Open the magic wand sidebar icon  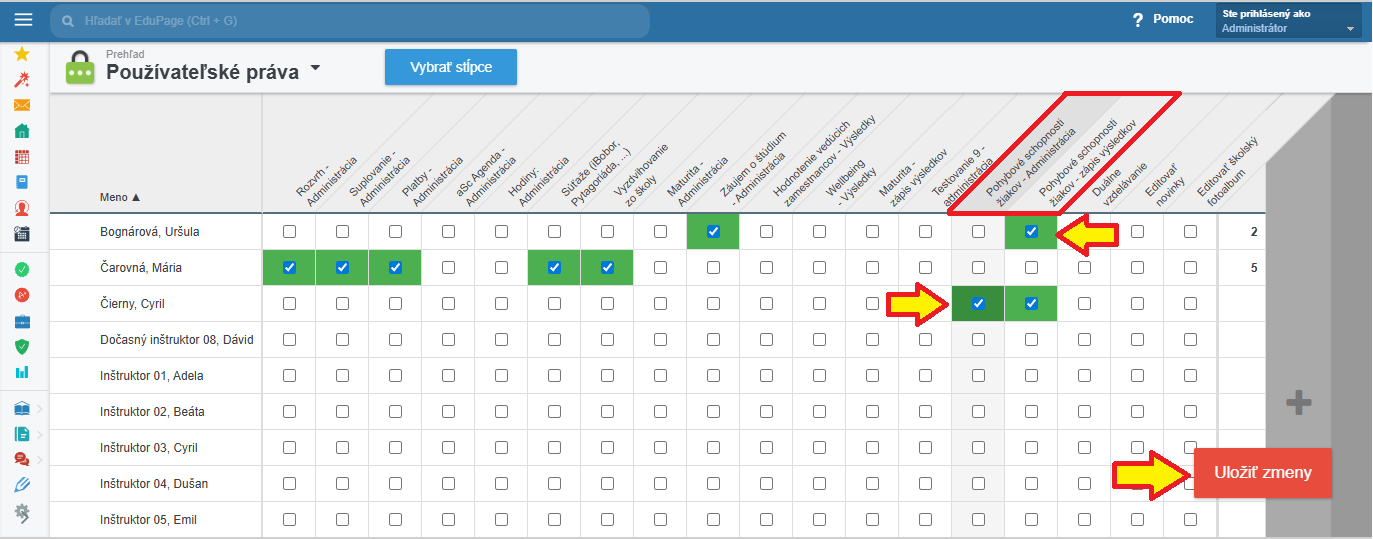coord(22,80)
